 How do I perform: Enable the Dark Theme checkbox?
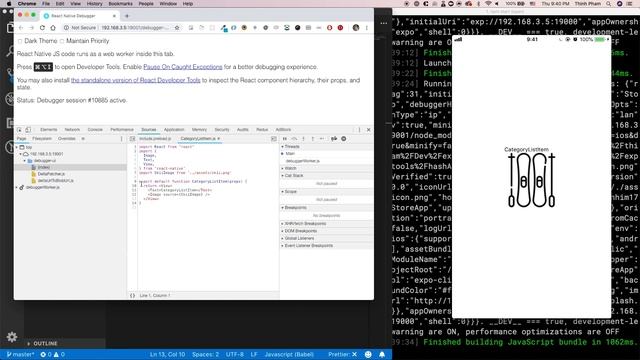20,41
